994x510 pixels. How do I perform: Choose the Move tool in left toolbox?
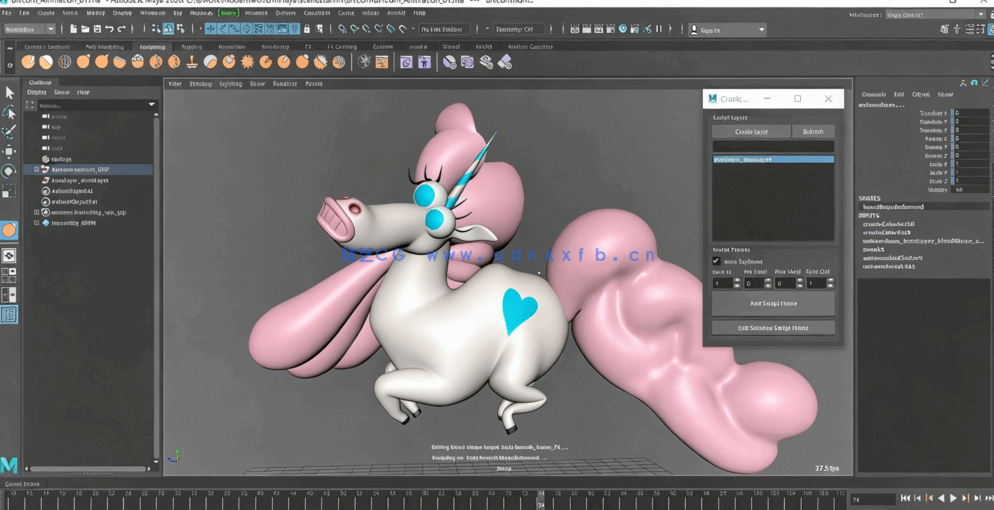click(10, 151)
